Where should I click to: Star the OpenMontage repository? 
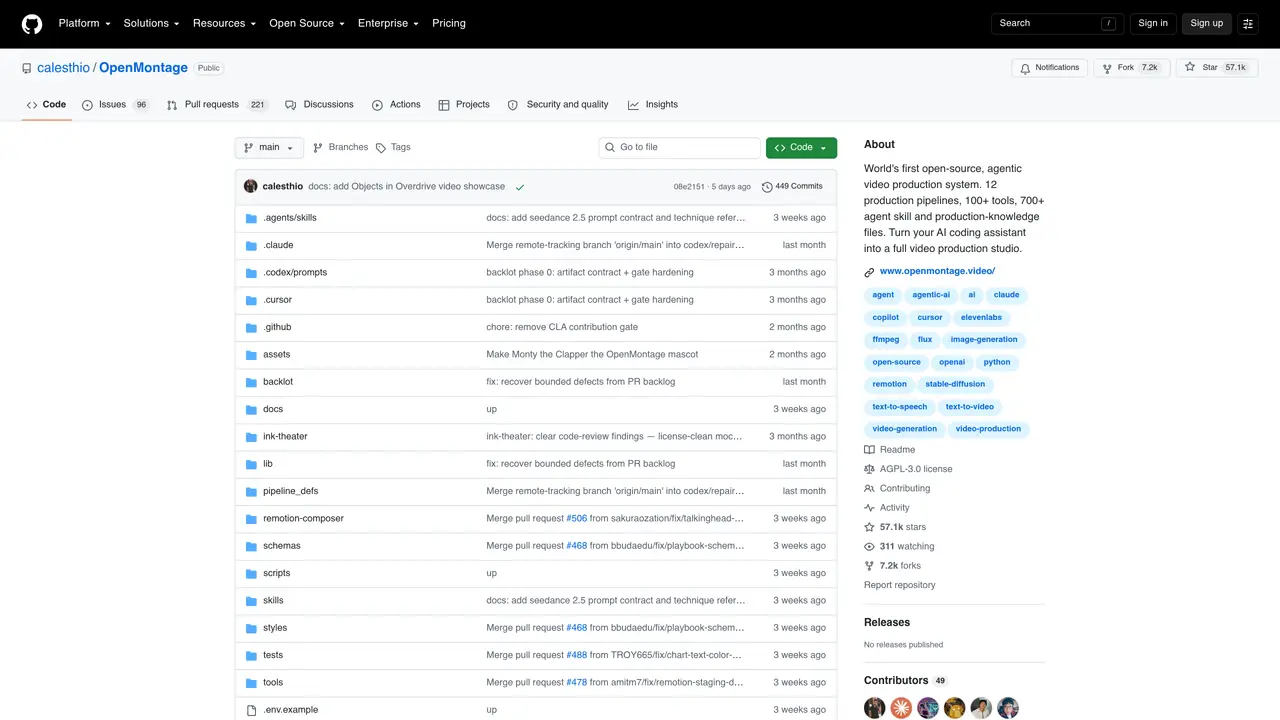coord(1216,68)
